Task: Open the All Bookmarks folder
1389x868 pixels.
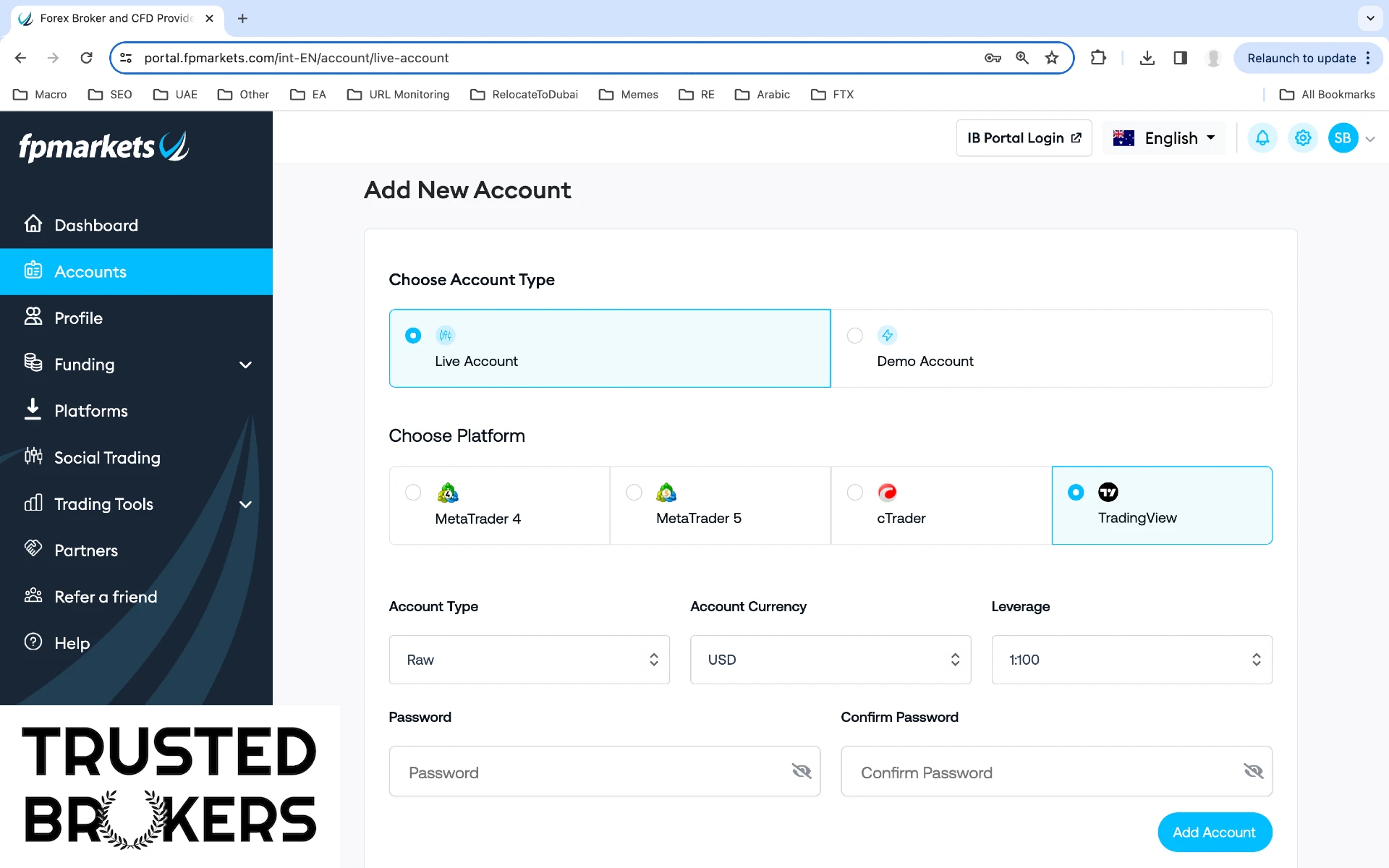Action: click(x=1328, y=95)
